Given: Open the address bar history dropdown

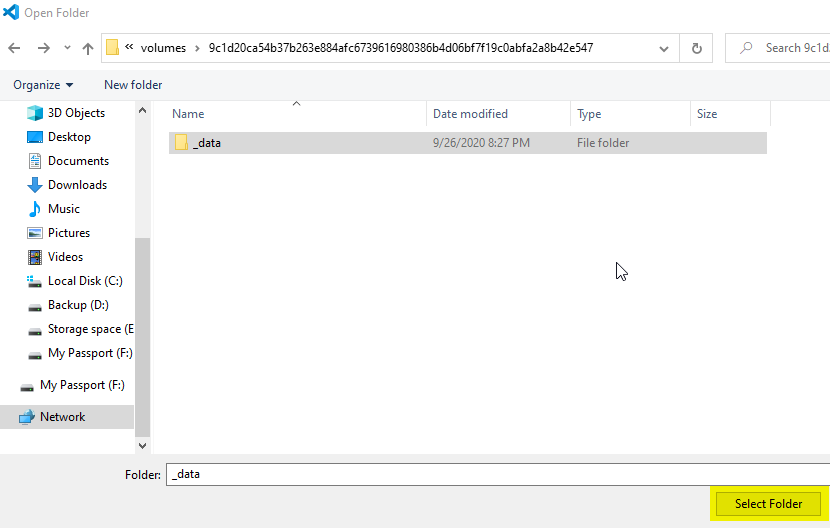Looking at the screenshot, I should point(664,48).
